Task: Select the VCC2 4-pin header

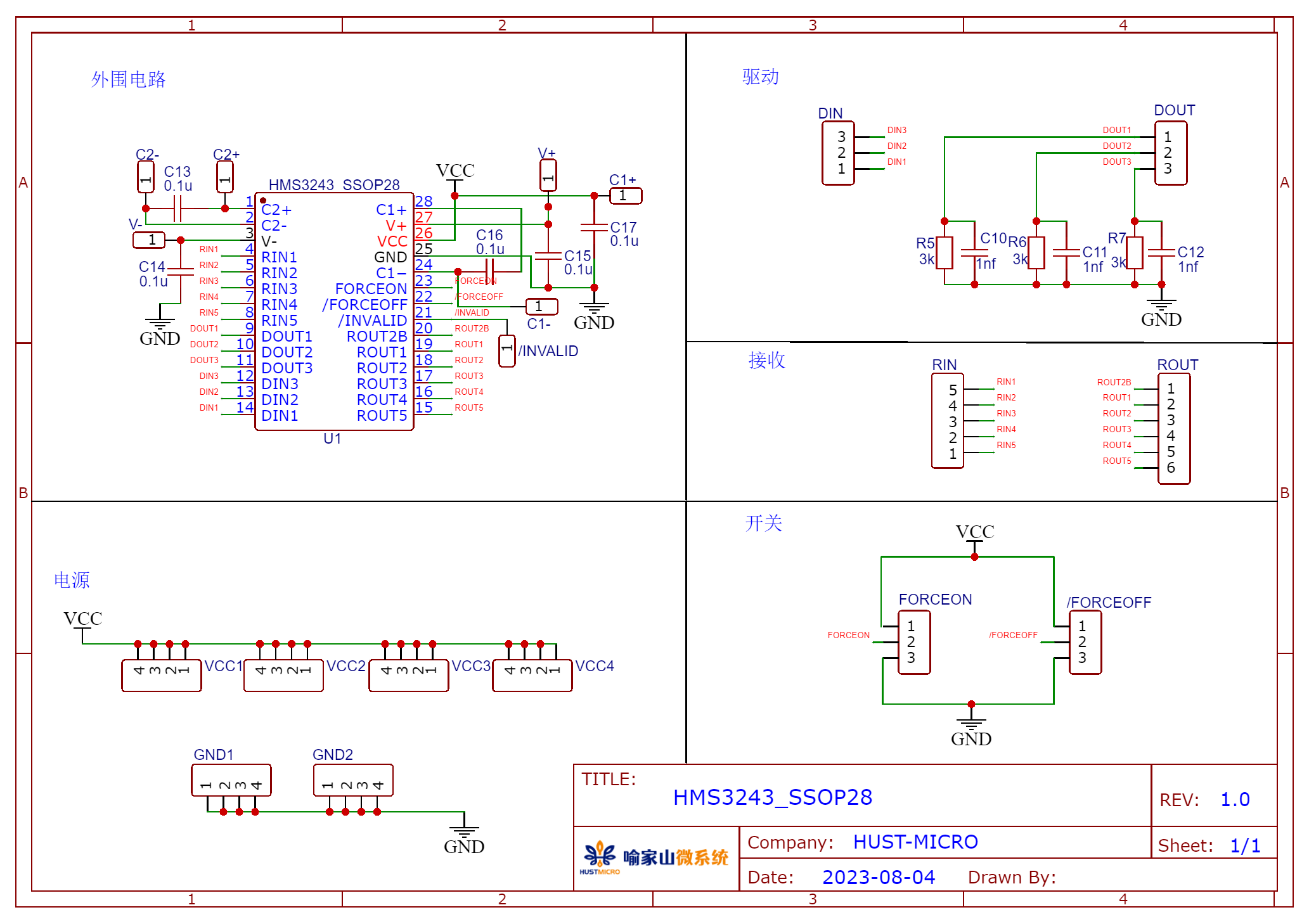Action: coord(284,676)
